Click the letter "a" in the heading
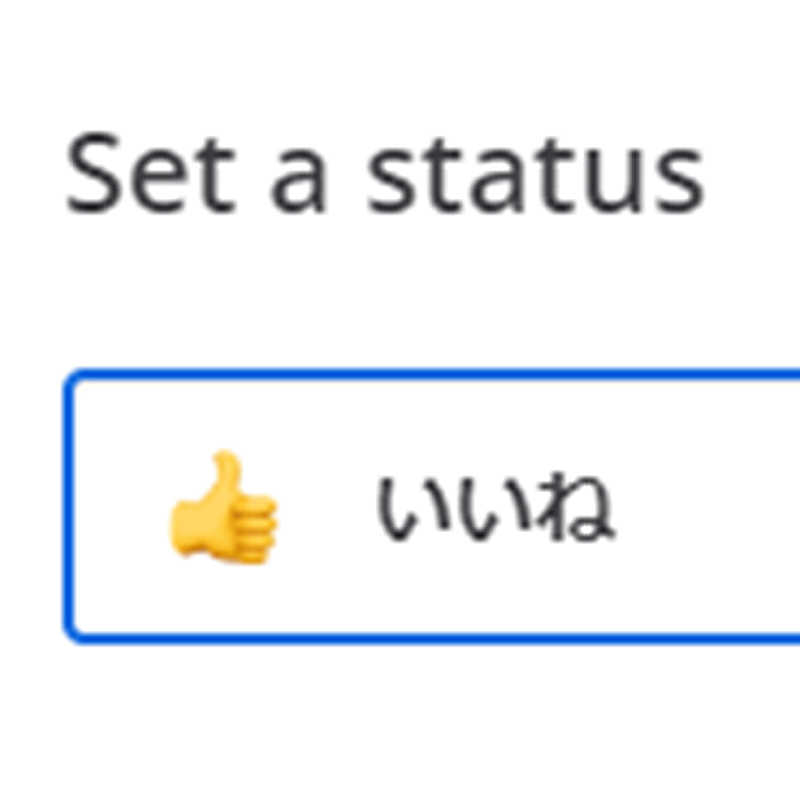This screenshot has width=800, height=800. click(299, 181)
